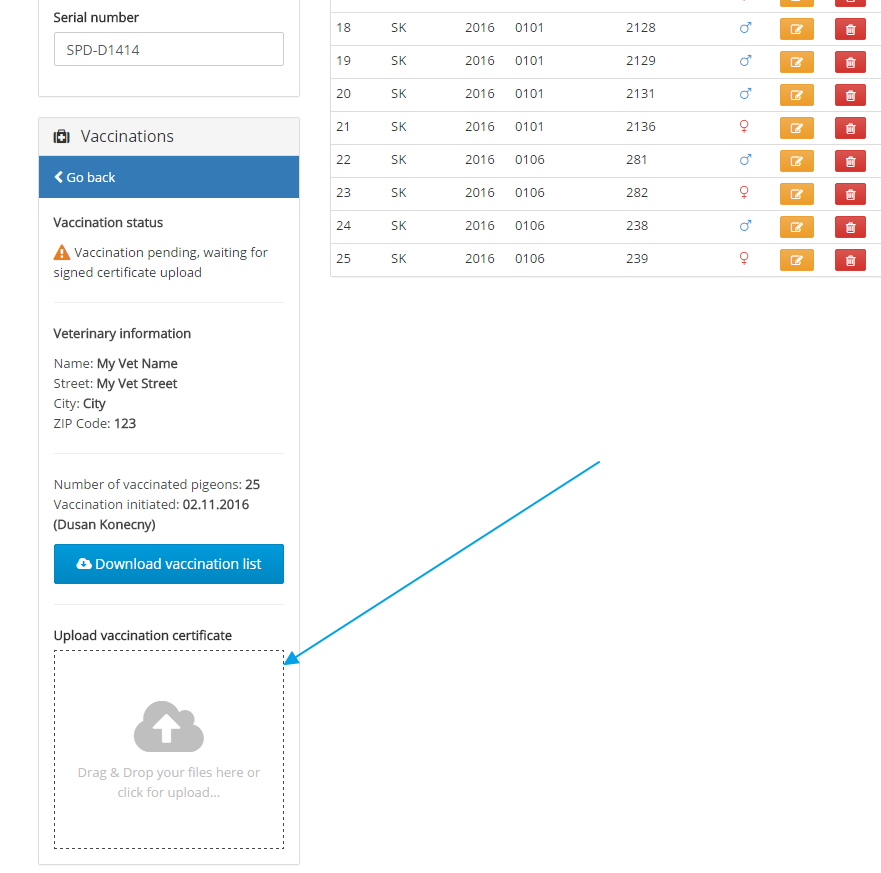The height and width of the screenshot is (873, 881).
Task: Open edit for pigeon row 23
Action: [796, 194]
